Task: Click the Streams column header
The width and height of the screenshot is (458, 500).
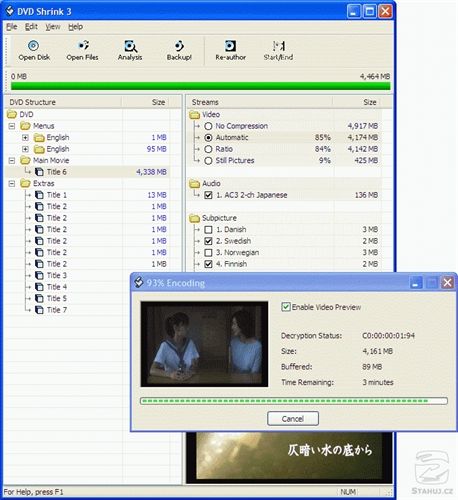Action: 260,102
